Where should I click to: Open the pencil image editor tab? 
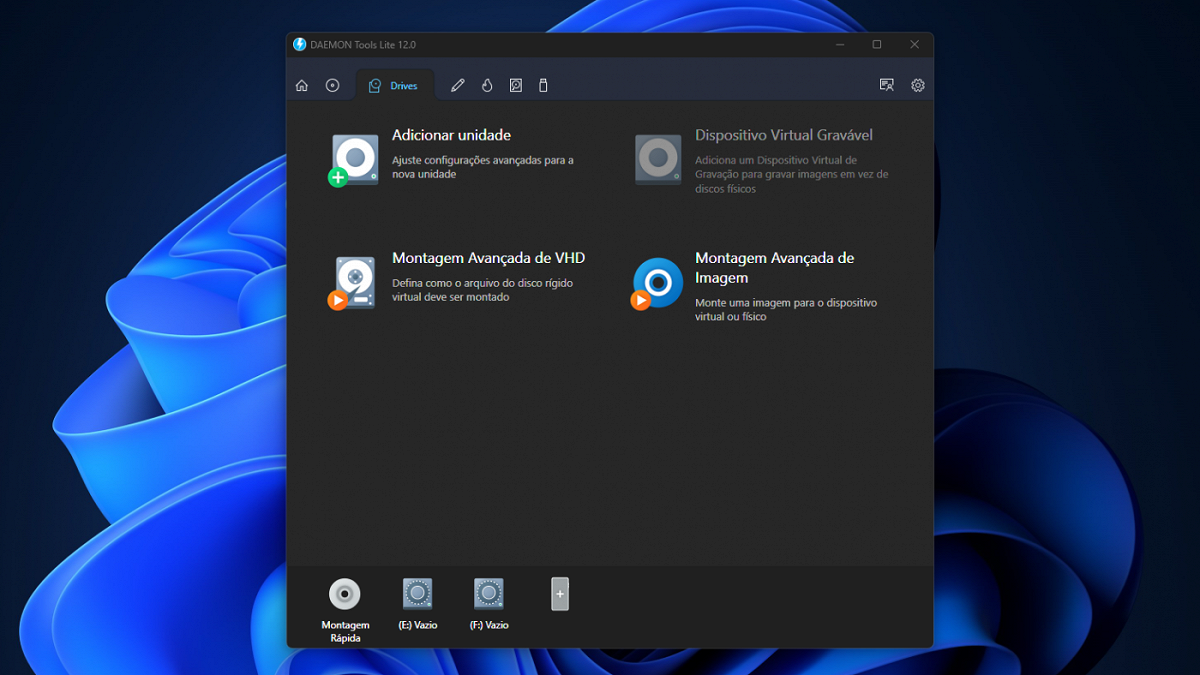pos(458,86)
